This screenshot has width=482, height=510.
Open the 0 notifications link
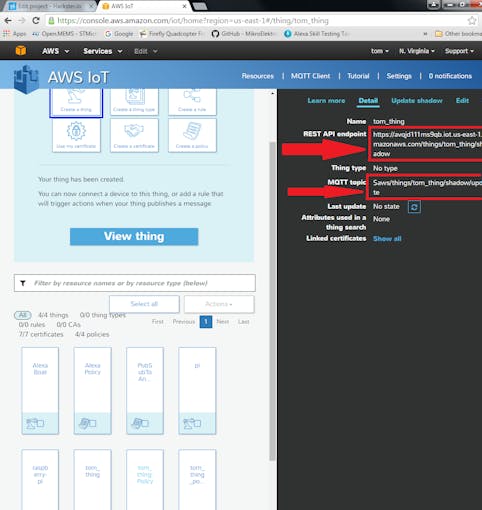tap(450, 76)
